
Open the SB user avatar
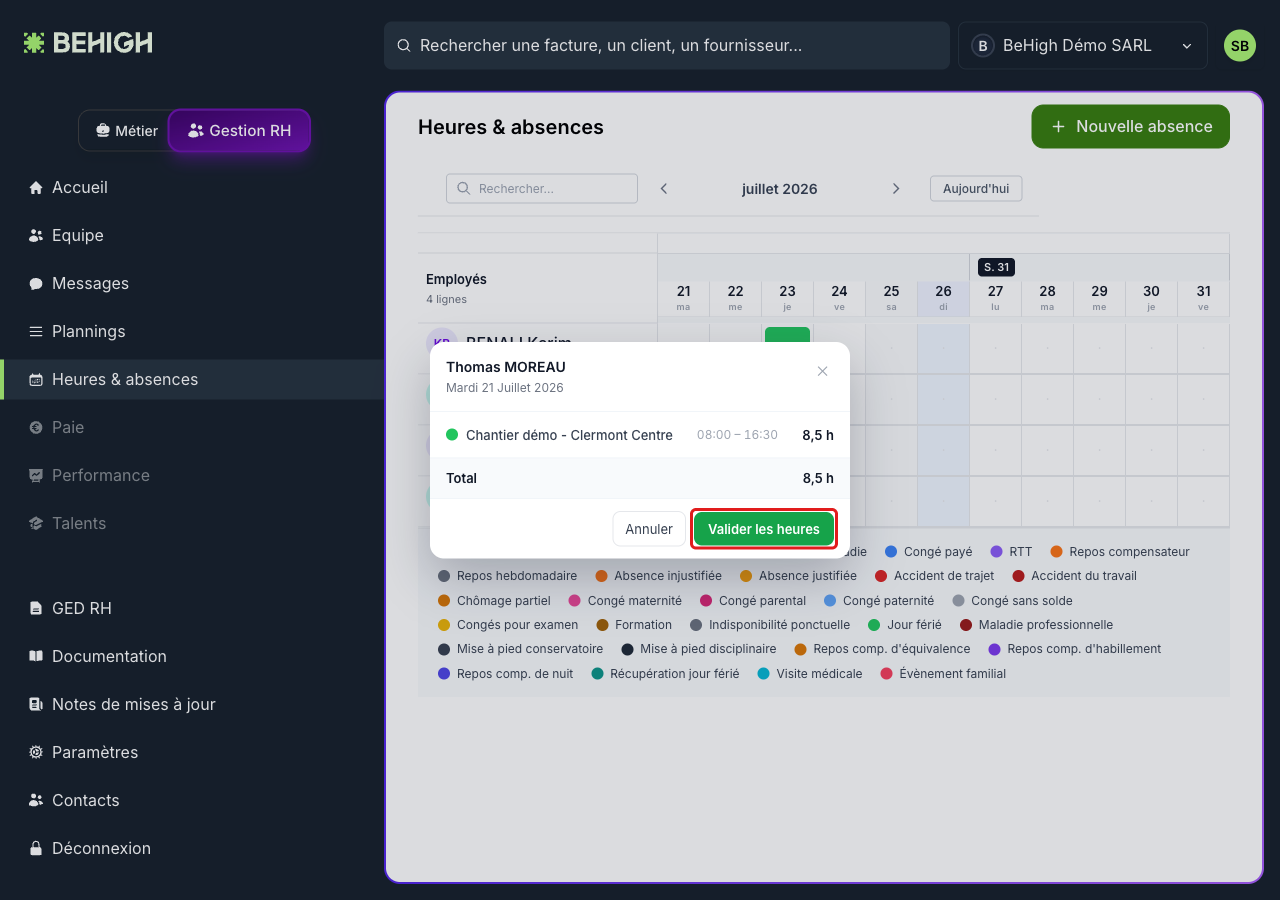tap(1240, 46)
